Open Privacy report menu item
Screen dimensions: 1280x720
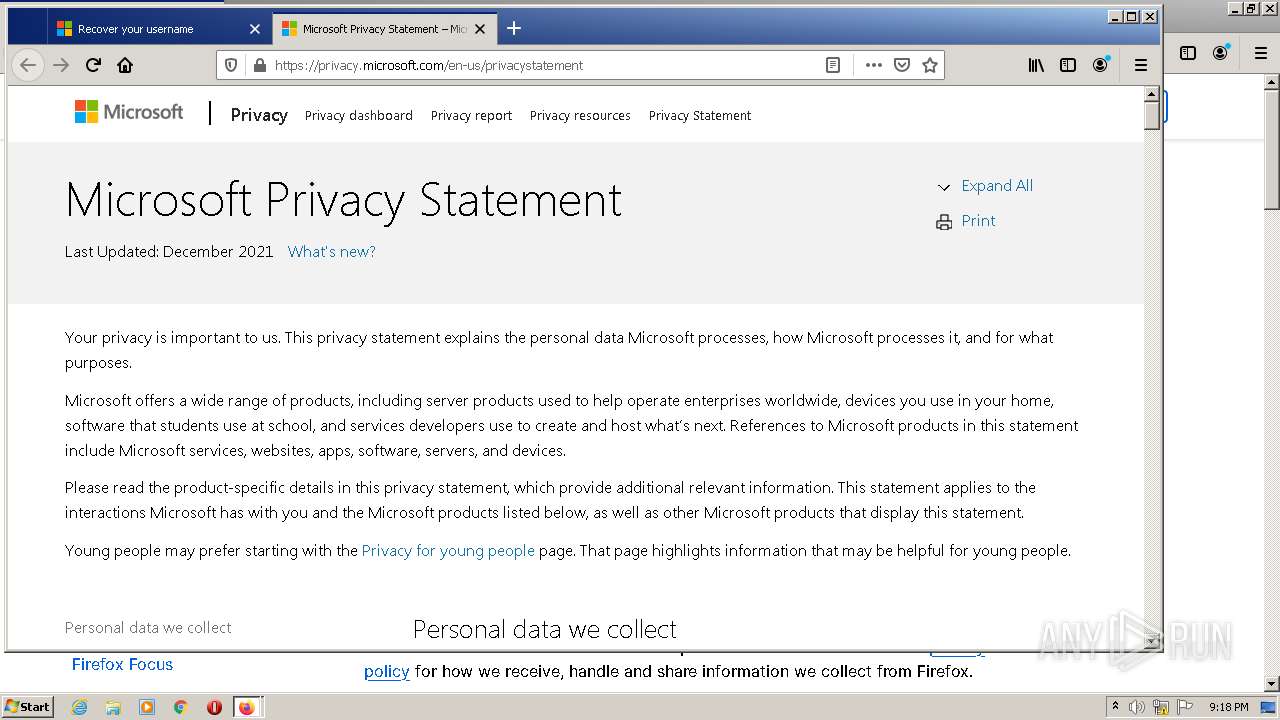(471, 115)
